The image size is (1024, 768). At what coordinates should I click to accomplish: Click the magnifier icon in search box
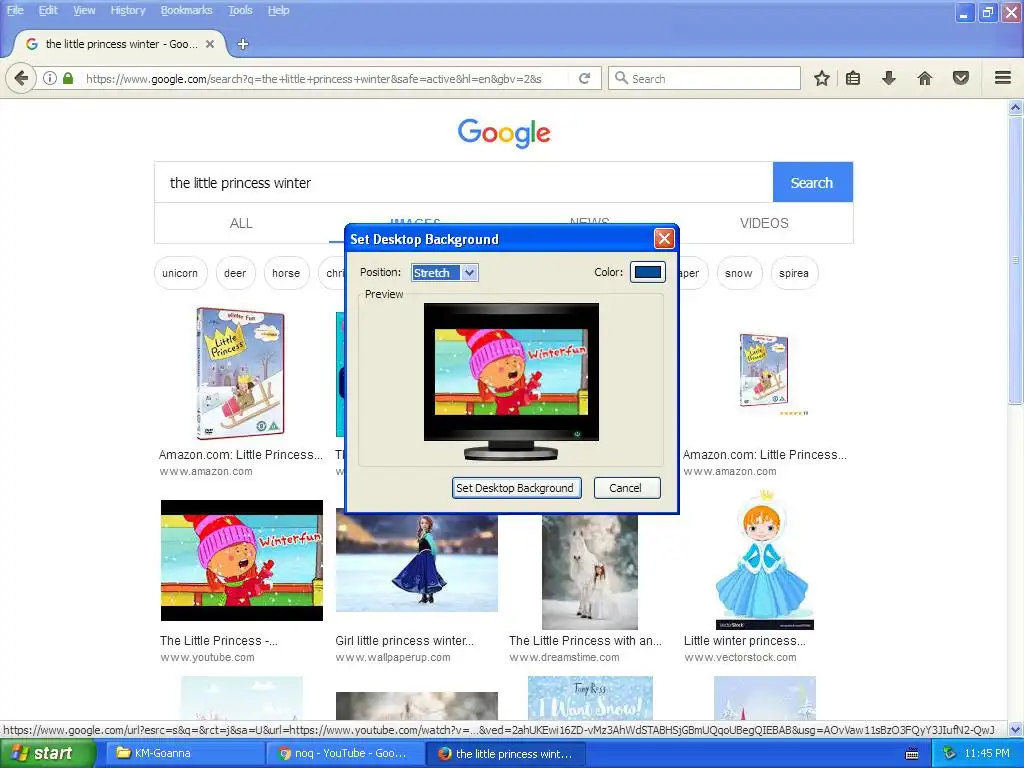click(622, 78)
